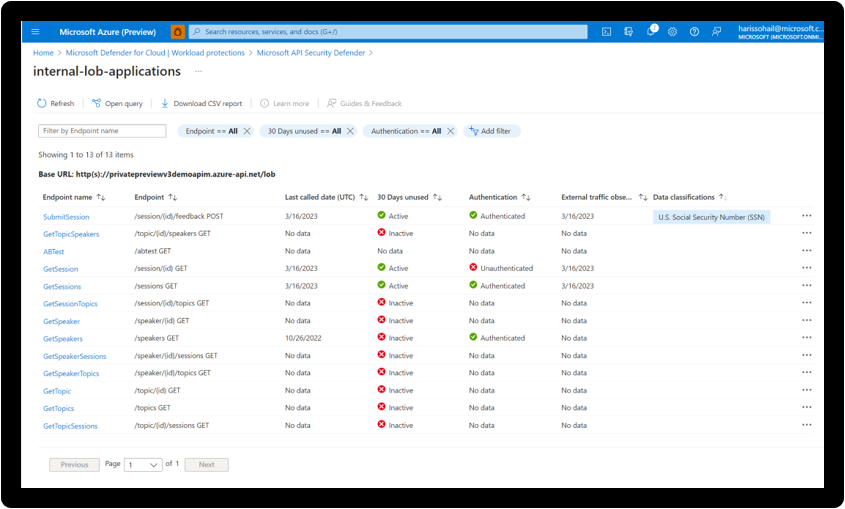Click the Next page button

(206, 464)
